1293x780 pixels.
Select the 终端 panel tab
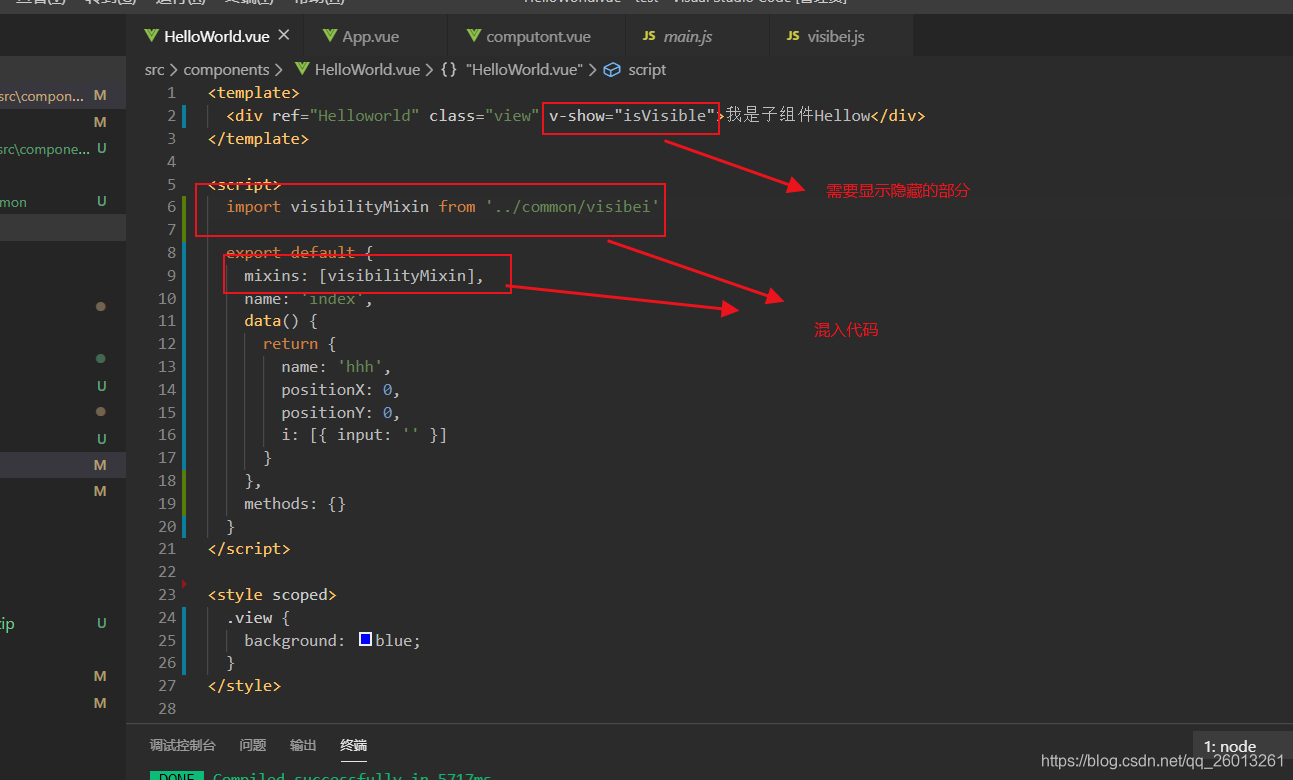coord(353,746)
